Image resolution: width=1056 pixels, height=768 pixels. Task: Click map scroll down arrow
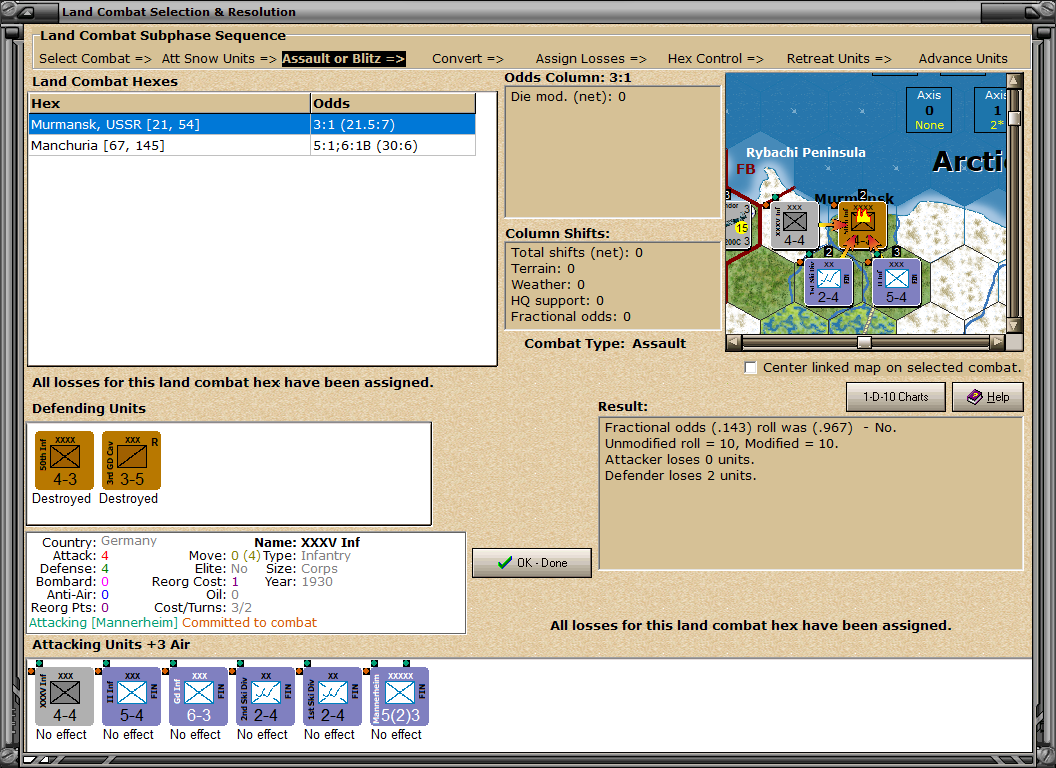click(x=1014, y=325)
